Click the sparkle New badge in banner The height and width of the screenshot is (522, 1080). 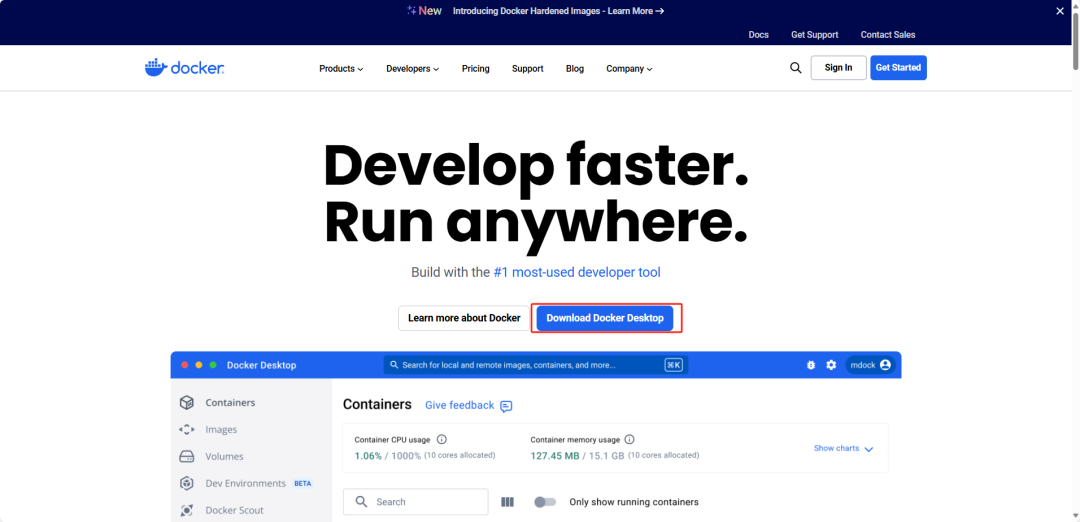click(424, 10)
